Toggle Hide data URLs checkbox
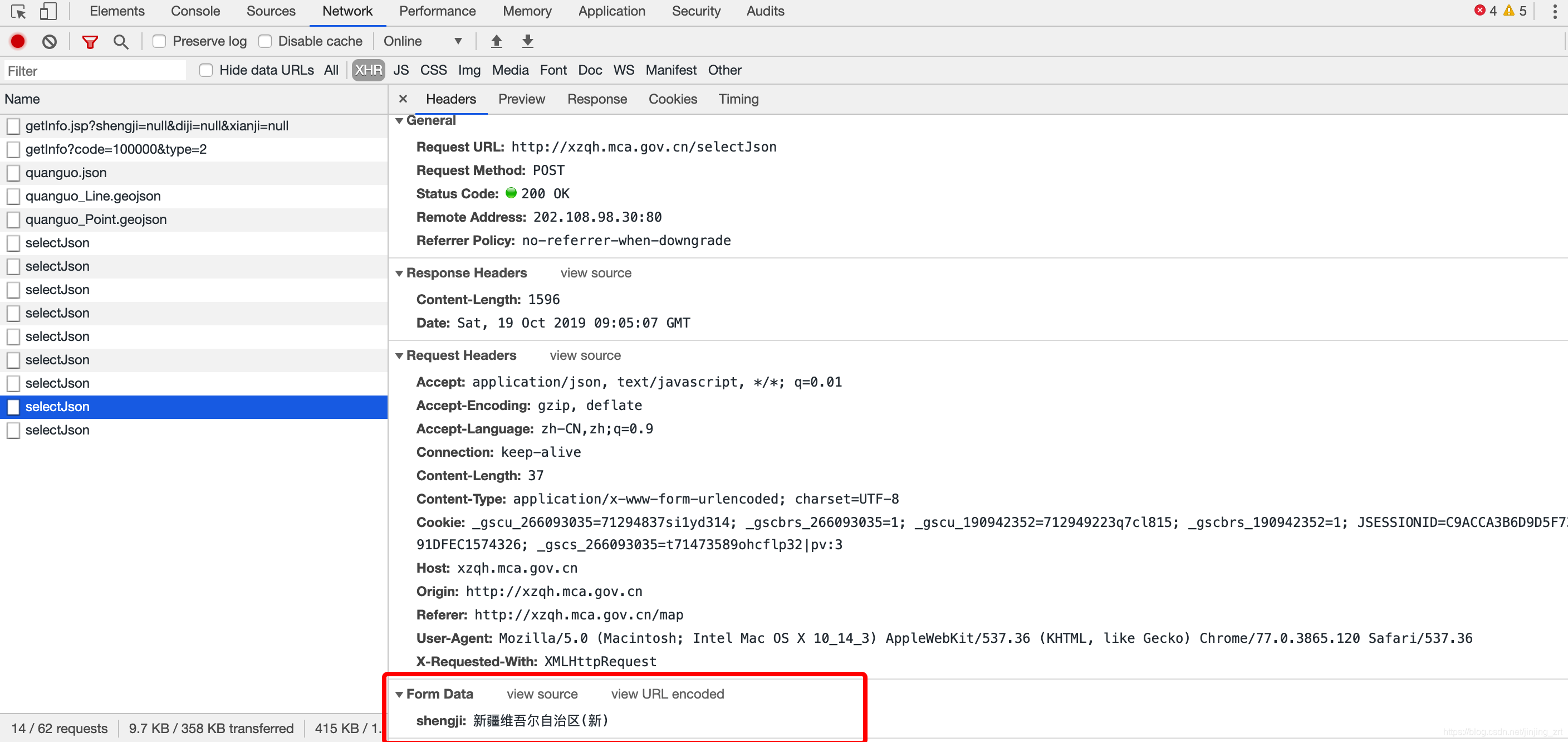The image size is (1568, 742). [207, 70]
